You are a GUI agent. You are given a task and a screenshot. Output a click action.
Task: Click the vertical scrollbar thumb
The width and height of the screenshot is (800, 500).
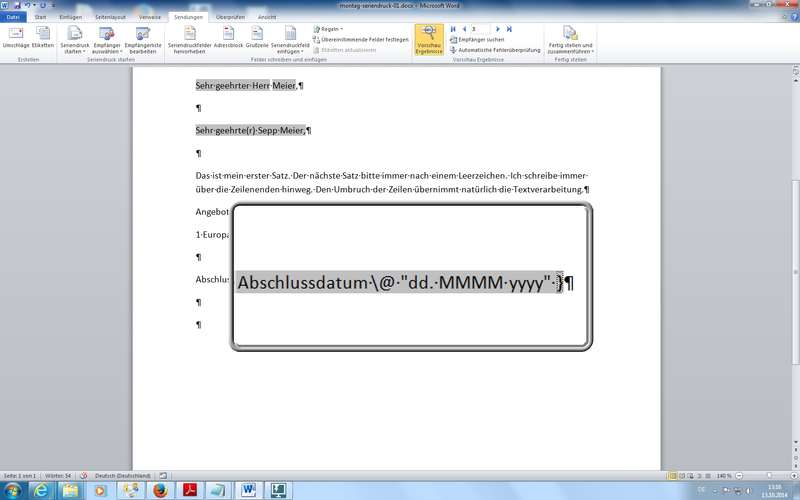click(795, 272)
